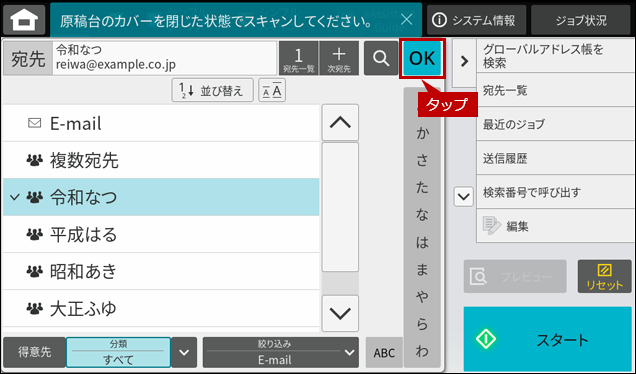Start scanning with スタート button
Viewport: 636px width, 374px height.
548,339
